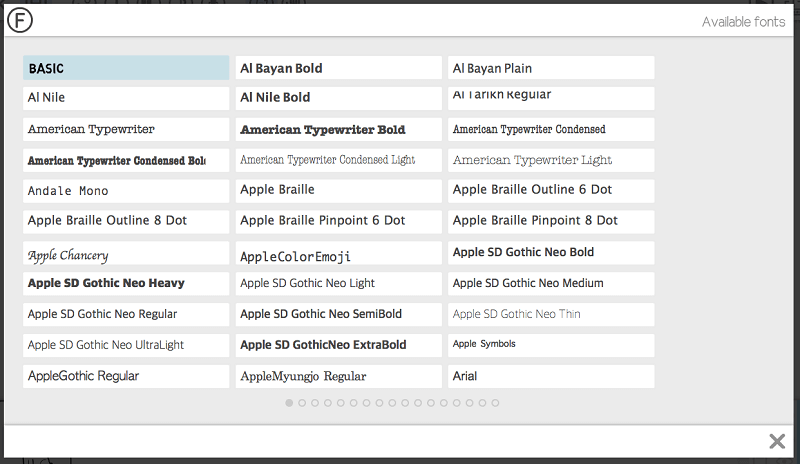Select the Apple Chancery font
This screenshot has width=800, height=464.
[x=126, y=253]
